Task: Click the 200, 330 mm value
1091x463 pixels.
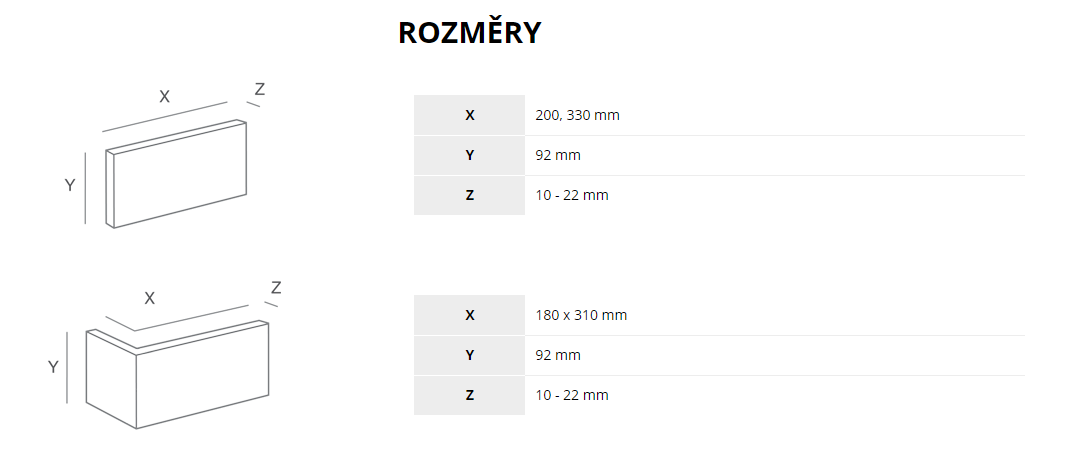Action: click(578, 115)
